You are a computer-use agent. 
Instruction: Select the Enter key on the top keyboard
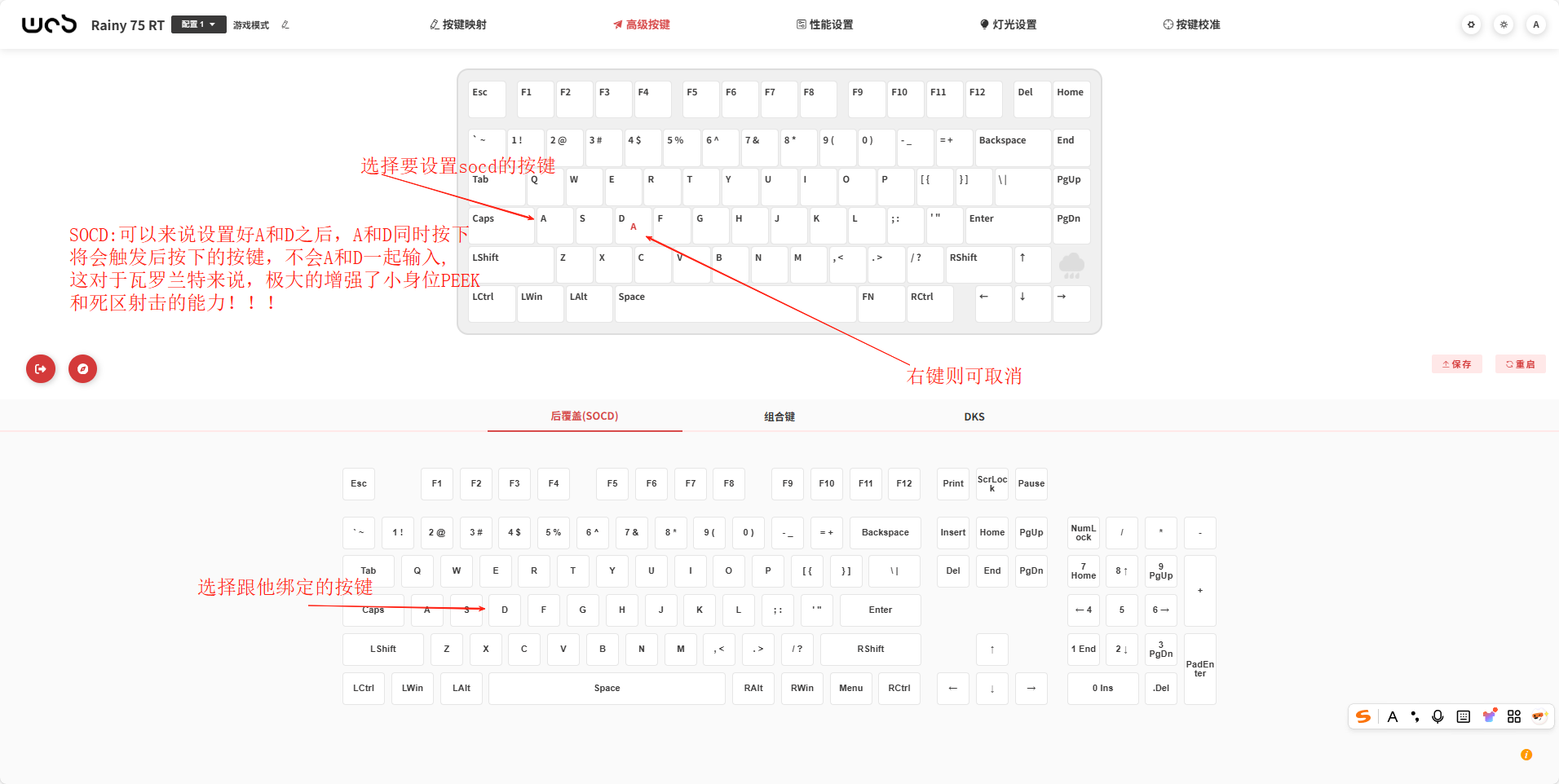1008,226
